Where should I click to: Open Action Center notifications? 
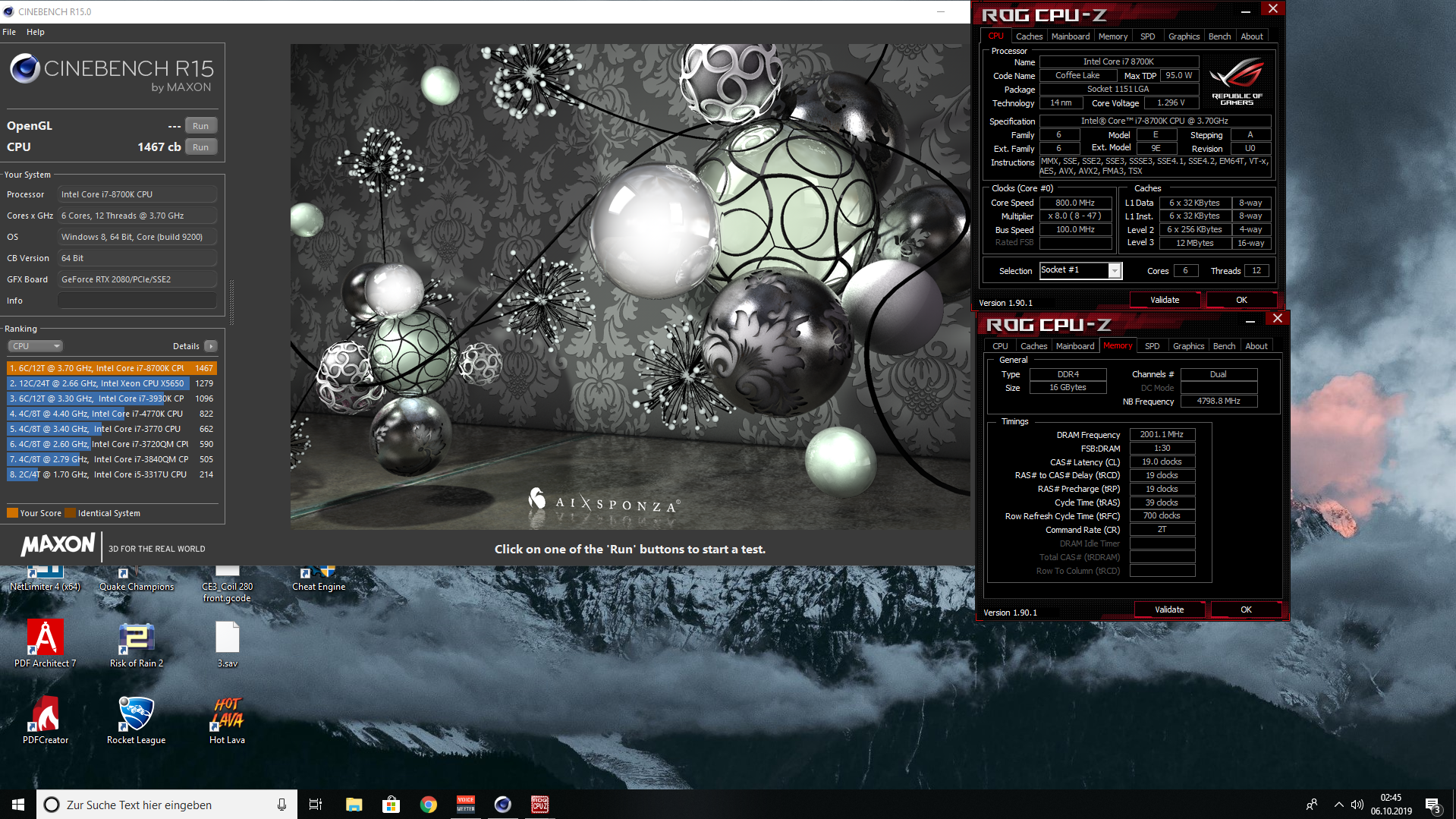coord(1432,805)
